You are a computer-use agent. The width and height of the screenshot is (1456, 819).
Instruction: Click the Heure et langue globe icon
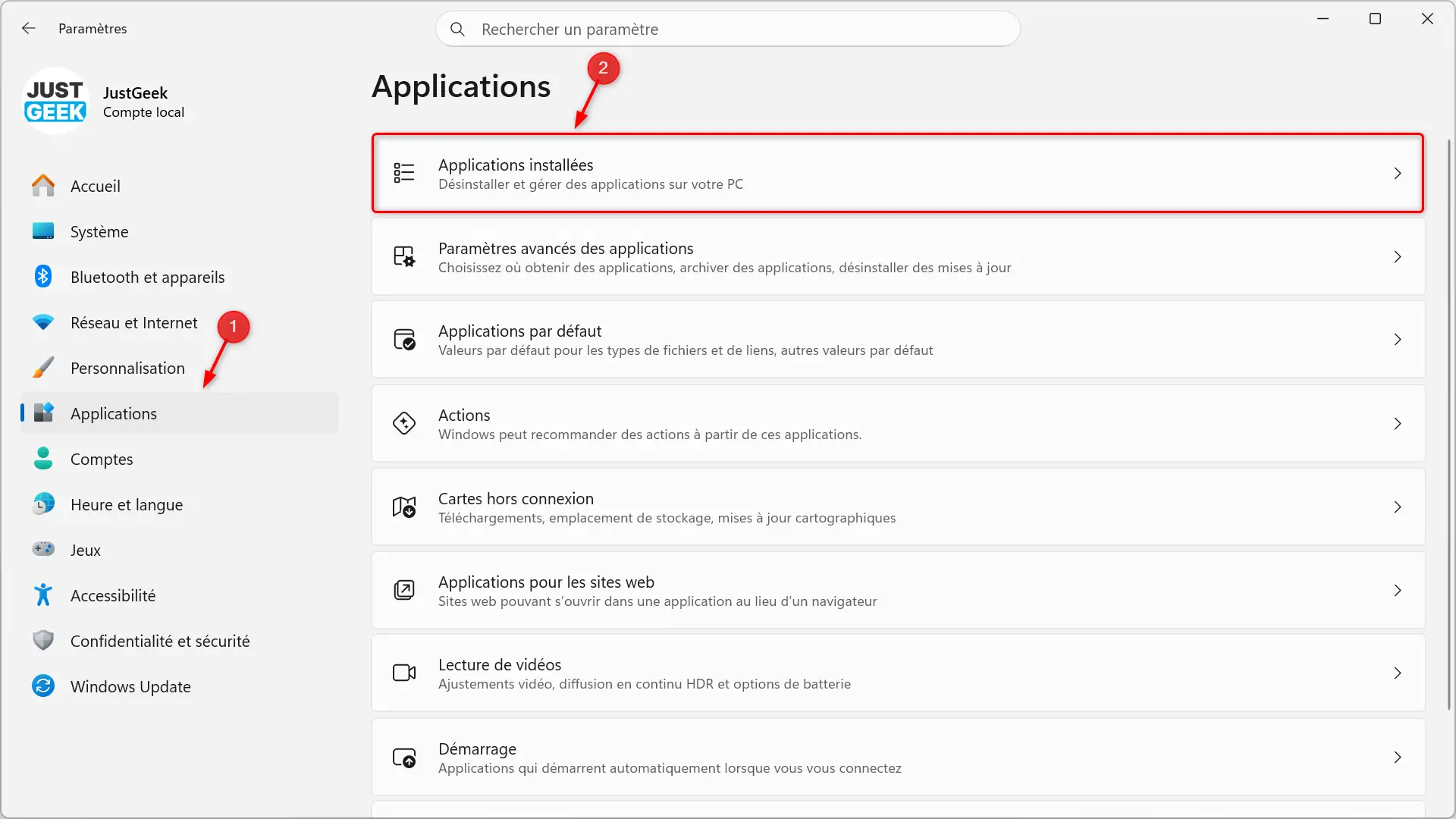click(43, 504)
